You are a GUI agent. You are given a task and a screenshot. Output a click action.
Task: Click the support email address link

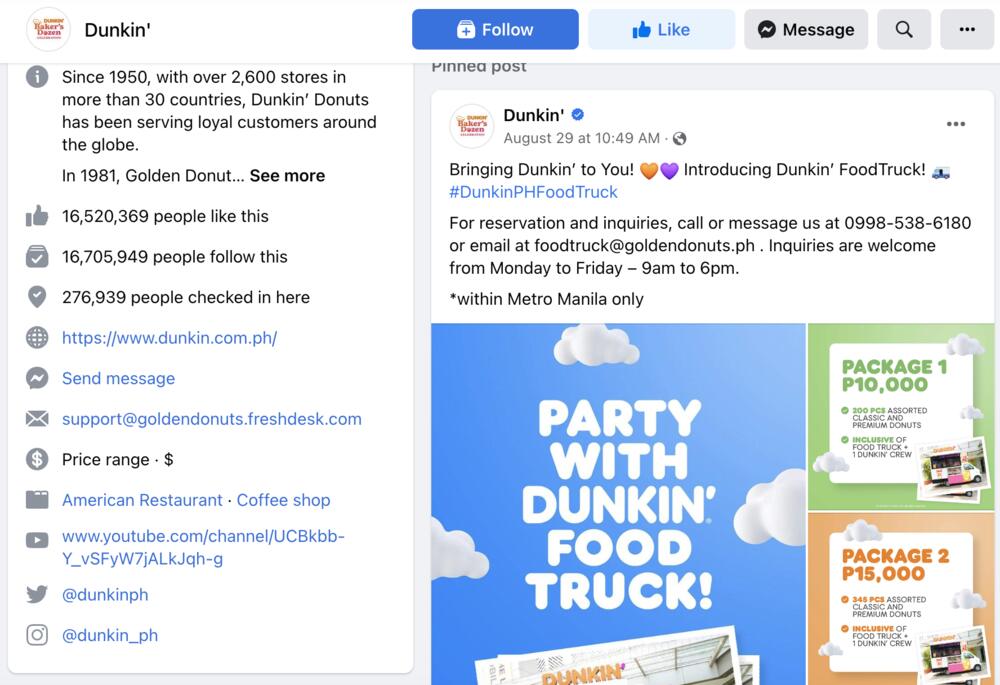(x=212, y=419)
